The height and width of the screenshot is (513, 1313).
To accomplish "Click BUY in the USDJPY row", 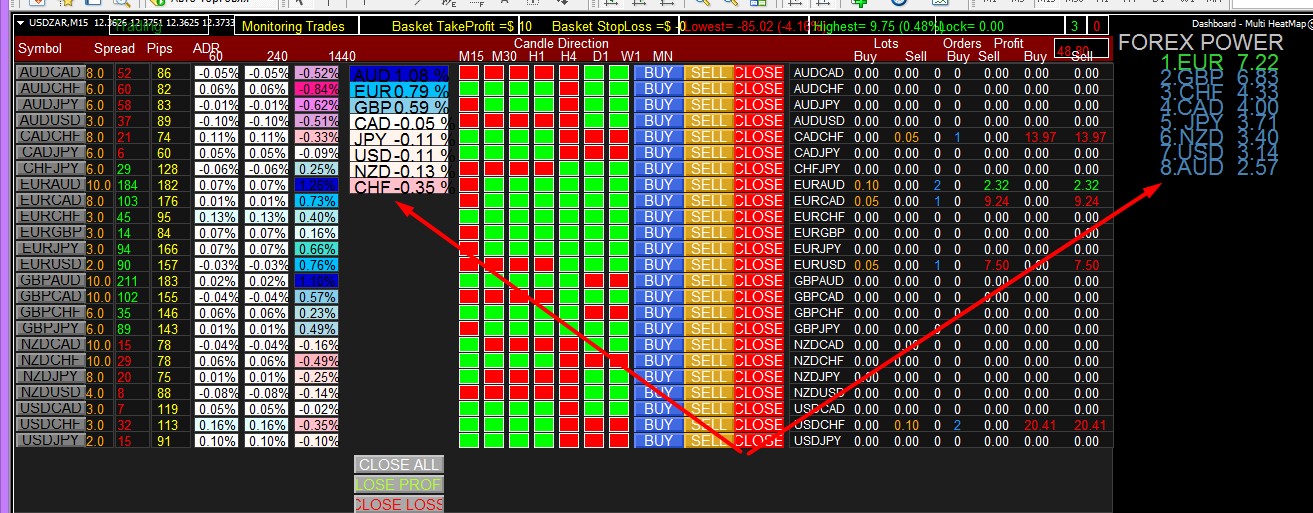I will coord(658,441).
